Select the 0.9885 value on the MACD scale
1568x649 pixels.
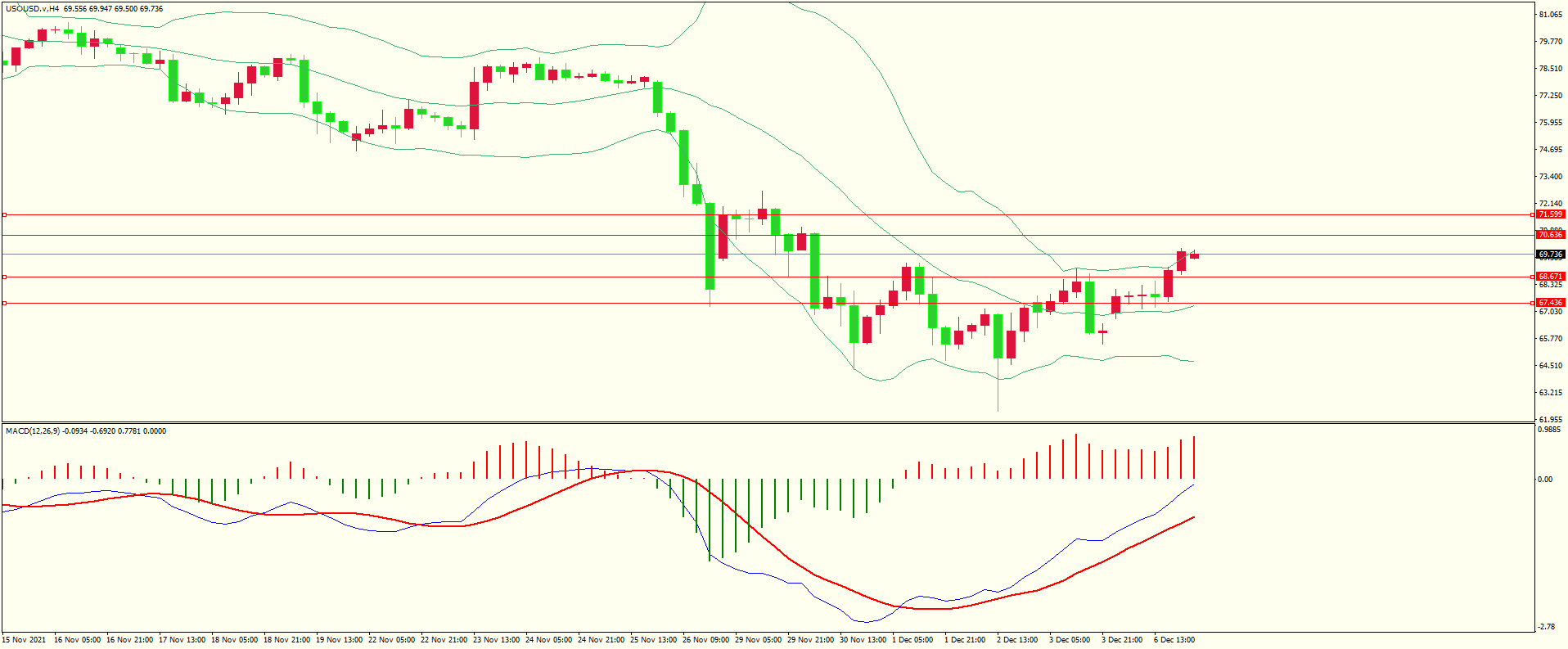(1549, 430)
